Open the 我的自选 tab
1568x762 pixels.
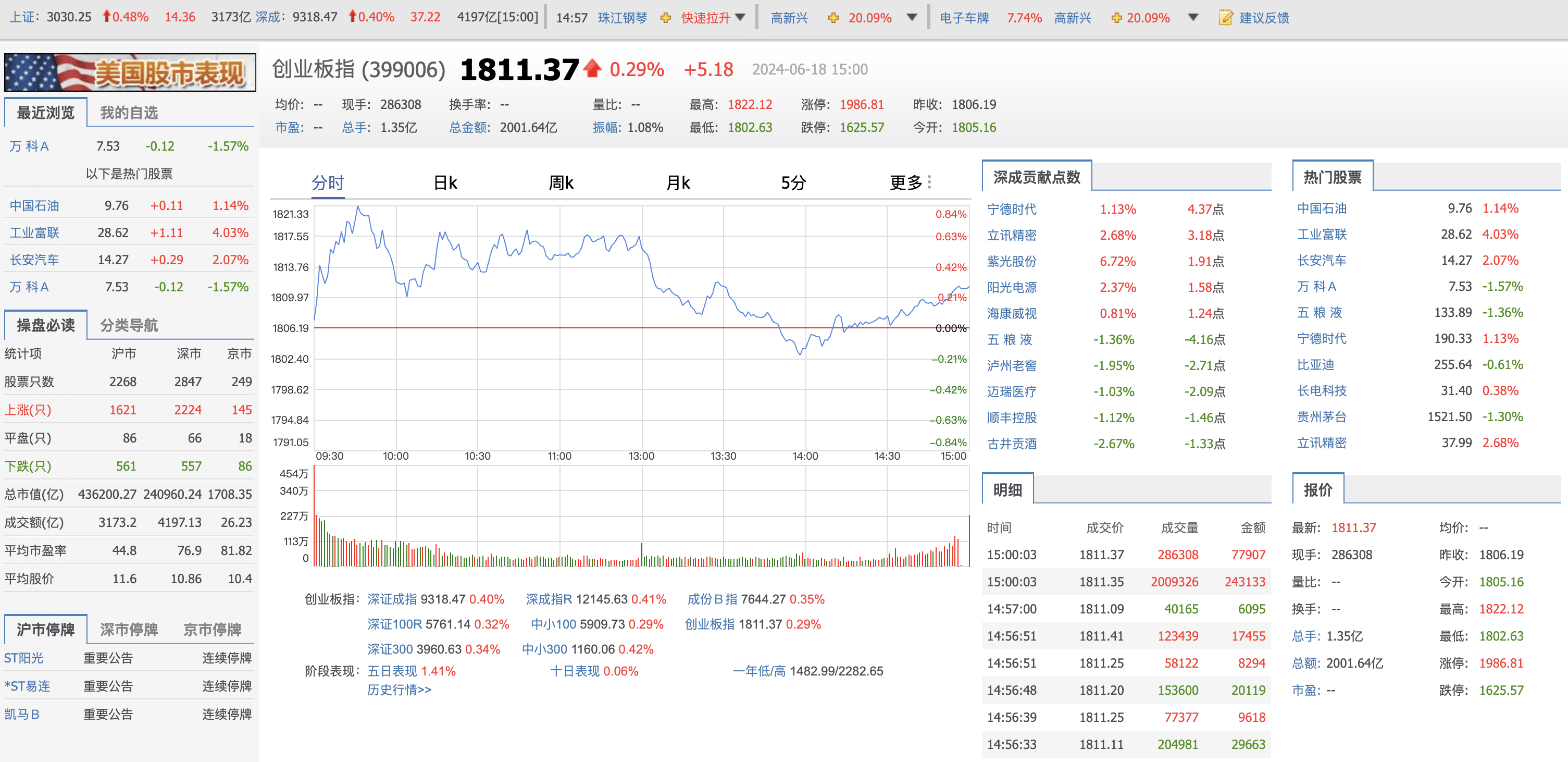129,112
